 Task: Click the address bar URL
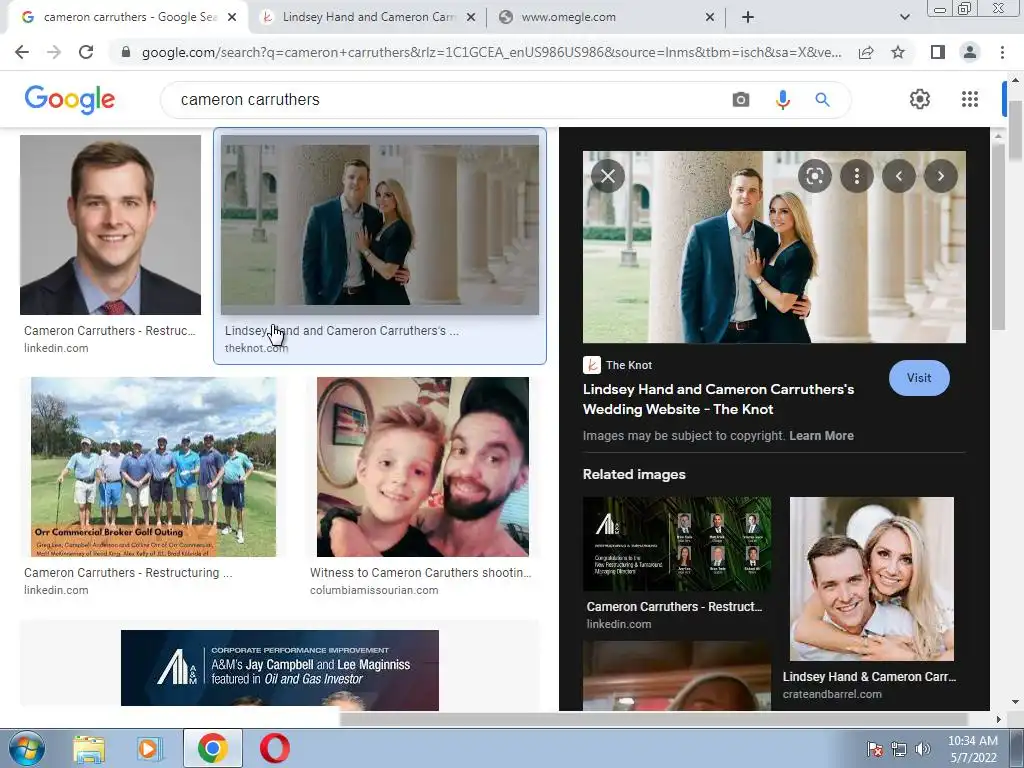tap(491, 52)
